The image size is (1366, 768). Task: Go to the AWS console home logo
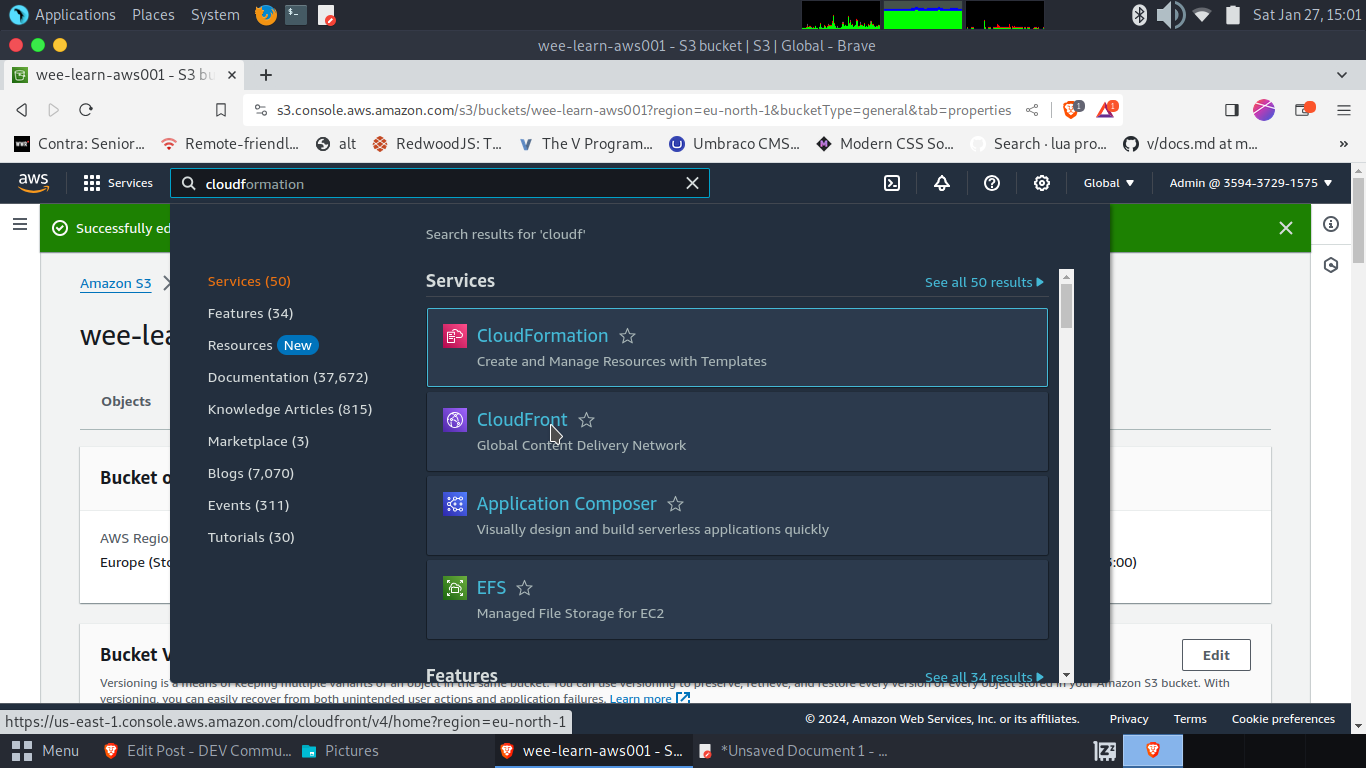pos(33,183)
